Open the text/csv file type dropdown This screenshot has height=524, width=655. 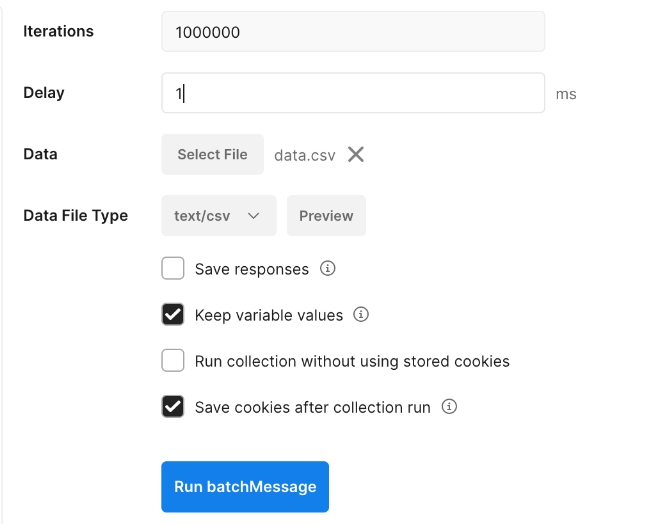tap(219, 216)
